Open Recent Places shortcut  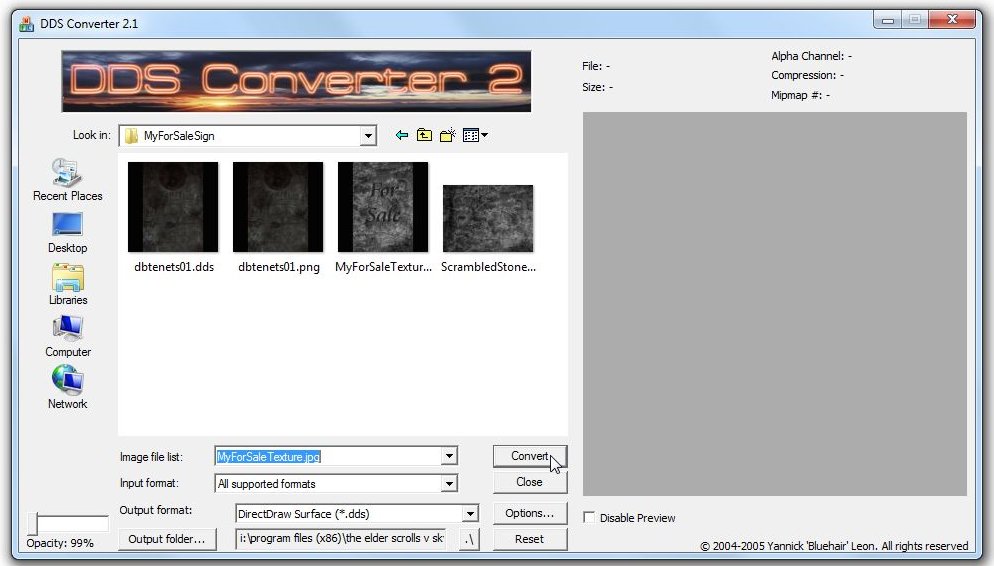click(67, 180)
